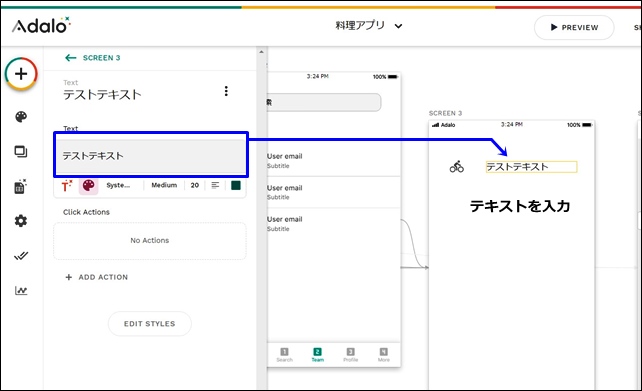
Task: Click the No Actions placeholder box
Action: pos(150,241)
